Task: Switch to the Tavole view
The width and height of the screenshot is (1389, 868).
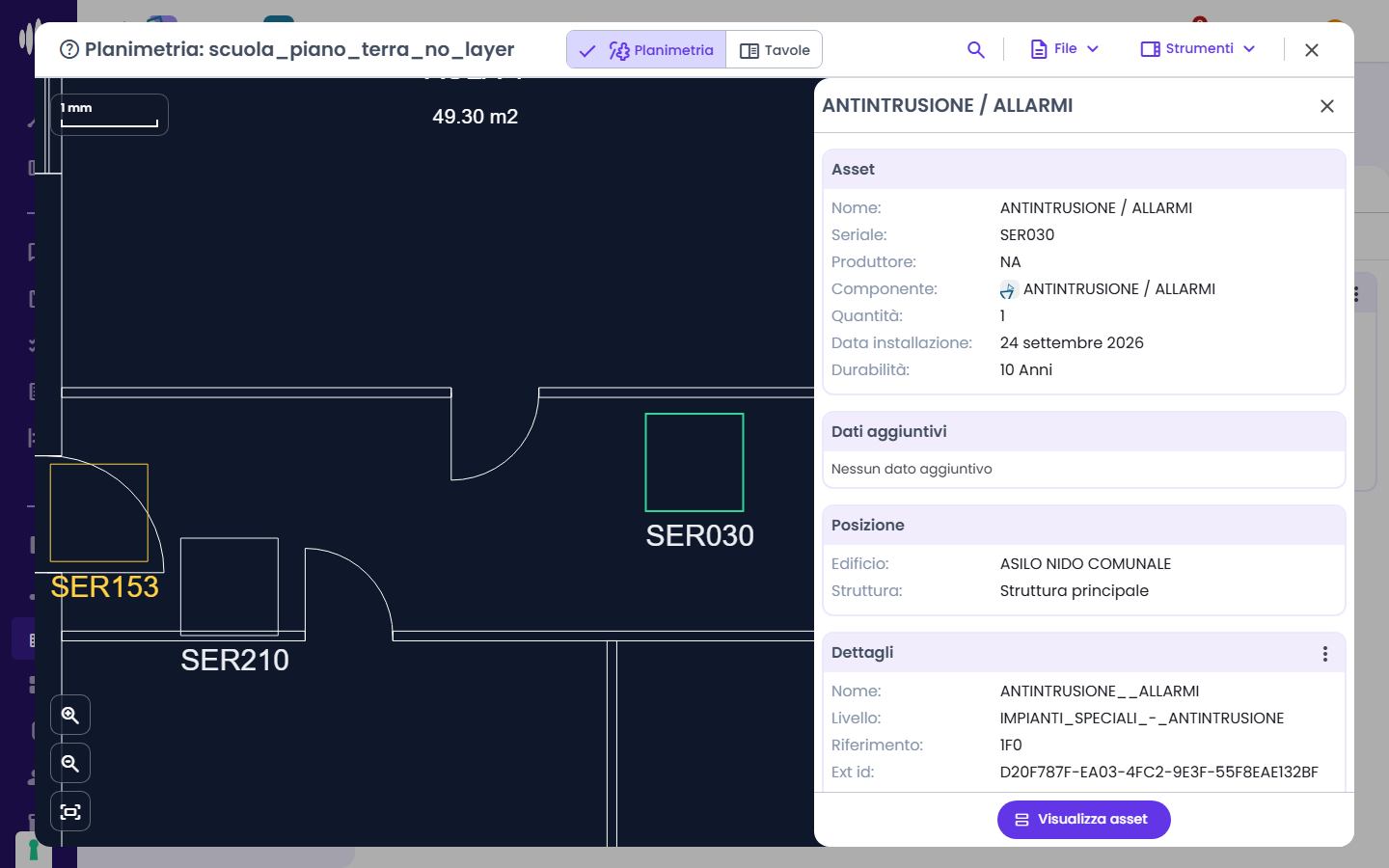Action: click(x=774, y=50)
